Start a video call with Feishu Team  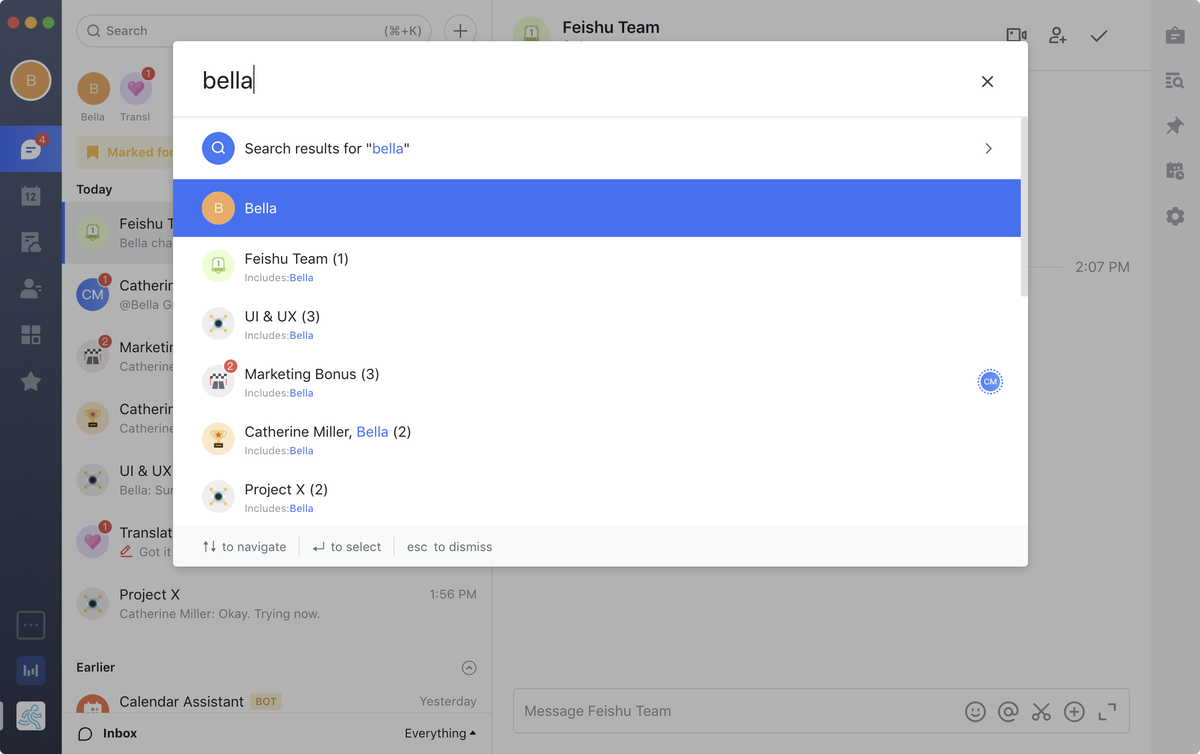coord(1016,35)
